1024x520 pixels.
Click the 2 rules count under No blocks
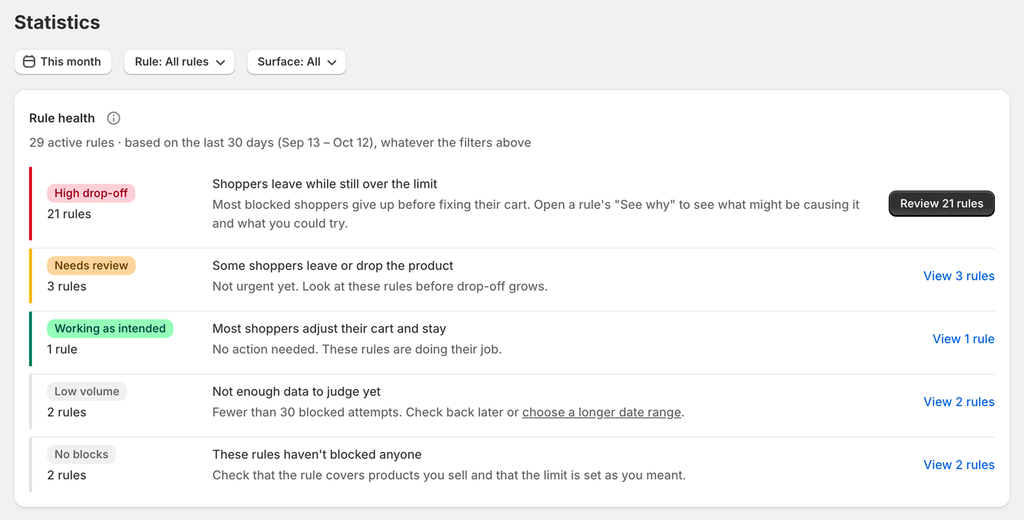point(67,475)
